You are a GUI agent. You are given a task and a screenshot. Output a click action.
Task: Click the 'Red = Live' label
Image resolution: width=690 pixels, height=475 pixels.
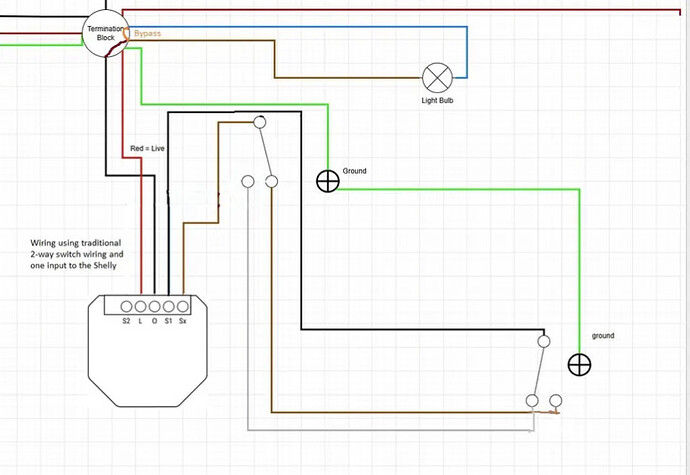point(147,148)
